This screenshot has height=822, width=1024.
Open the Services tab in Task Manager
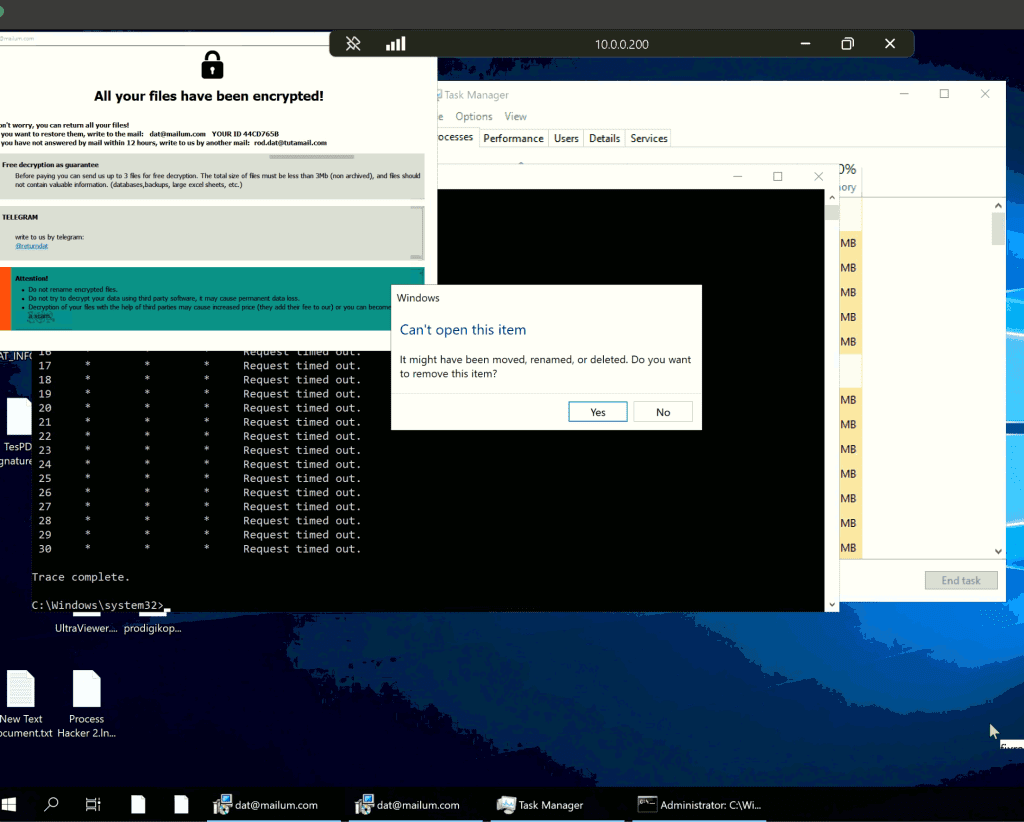tap(649, 138)
